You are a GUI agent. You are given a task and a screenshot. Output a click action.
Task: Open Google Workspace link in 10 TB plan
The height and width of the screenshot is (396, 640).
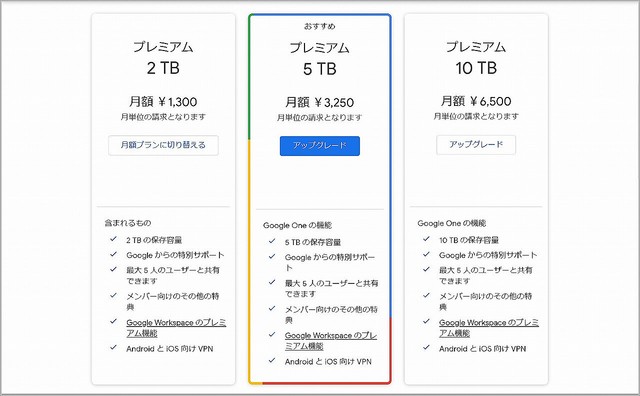(489, 328)
